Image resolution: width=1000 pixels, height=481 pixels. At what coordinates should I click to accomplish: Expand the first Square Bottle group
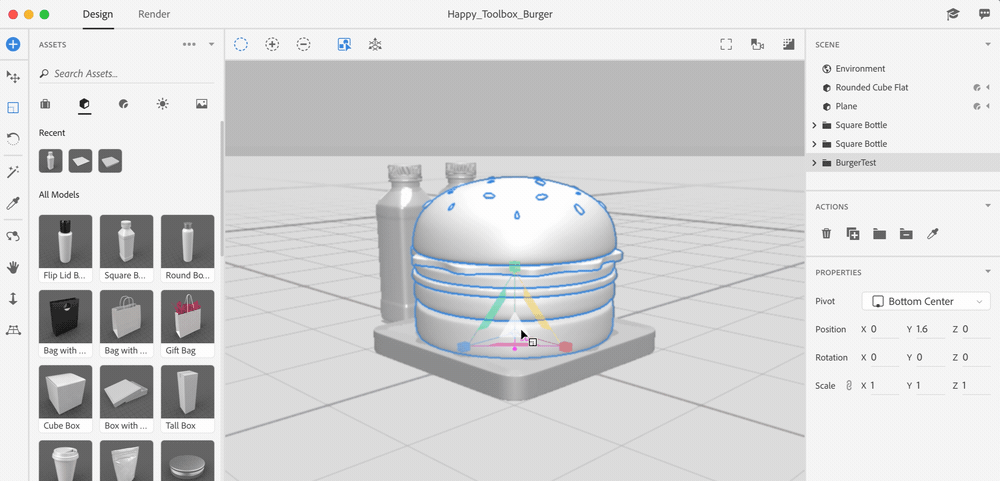[x=814, y=125]
